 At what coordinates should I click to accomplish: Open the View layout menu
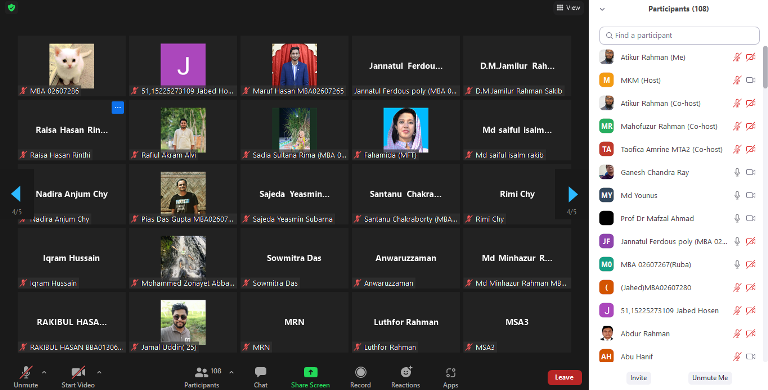click(x=568, y=8)
